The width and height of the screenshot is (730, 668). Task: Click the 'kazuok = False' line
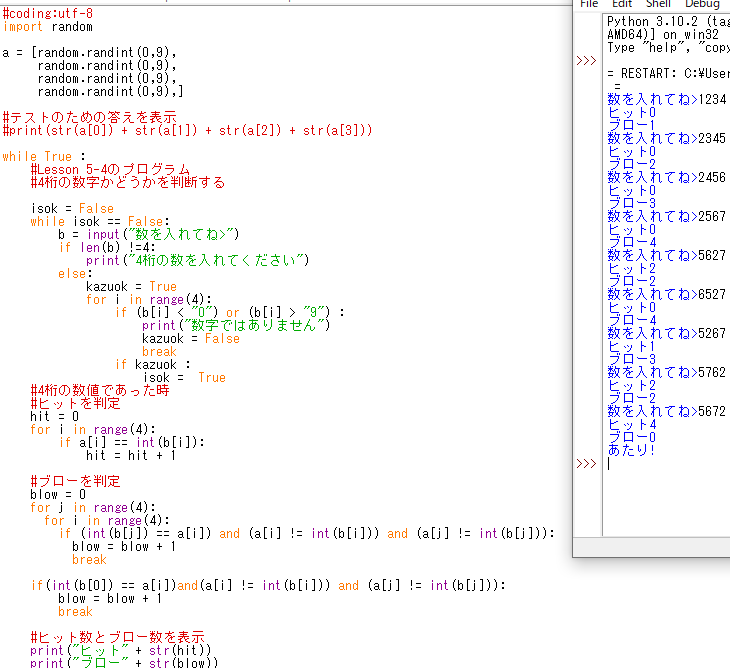tap(191, 338)
